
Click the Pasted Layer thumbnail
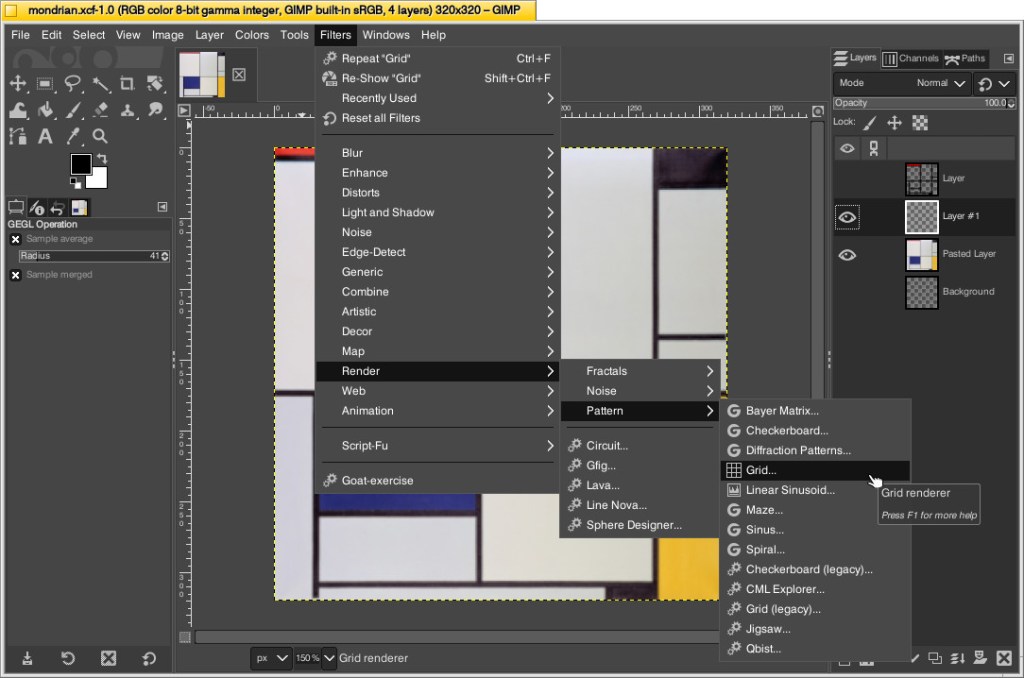tap(921, 254)
